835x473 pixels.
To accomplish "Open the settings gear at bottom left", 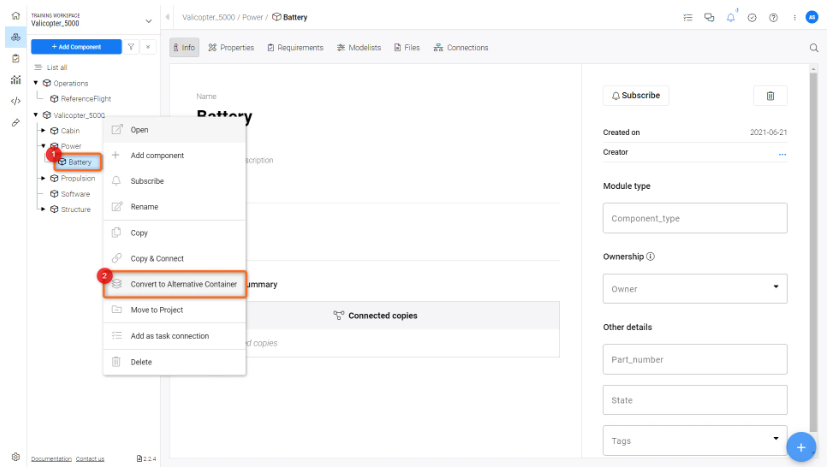I will (15, 456).
